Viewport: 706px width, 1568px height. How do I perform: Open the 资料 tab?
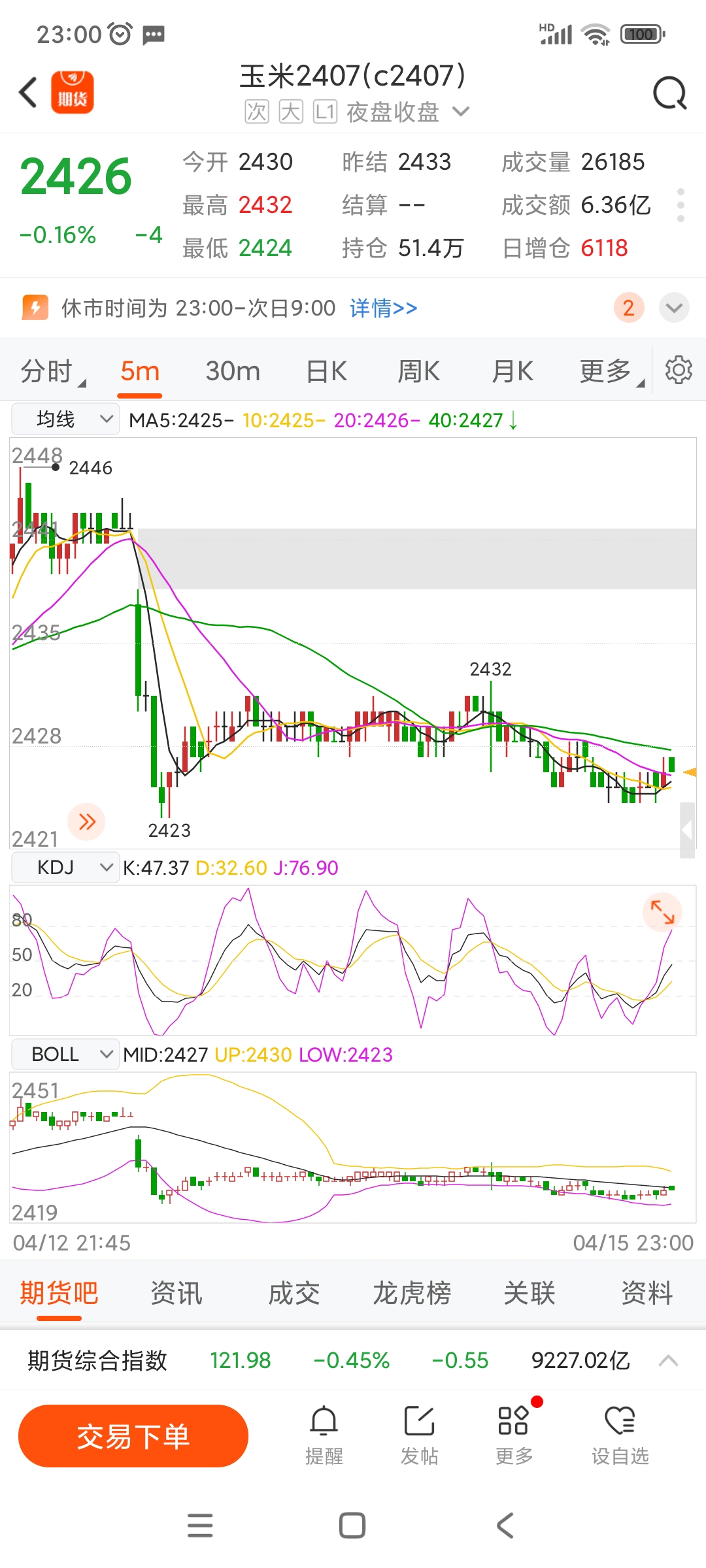[x=647, y=1292]
